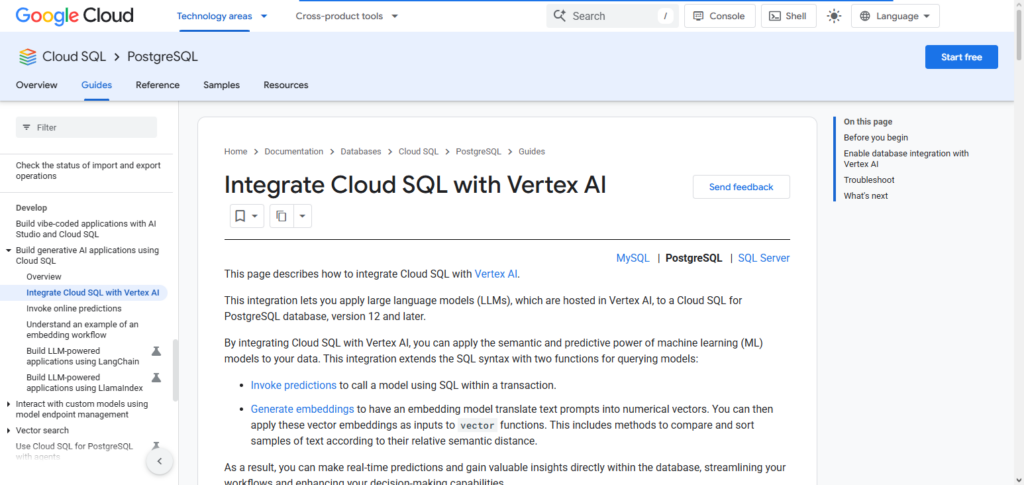Click the Google Cloud logo
The height and width of the screenshot is (485, 1024).
pos(74,16)
